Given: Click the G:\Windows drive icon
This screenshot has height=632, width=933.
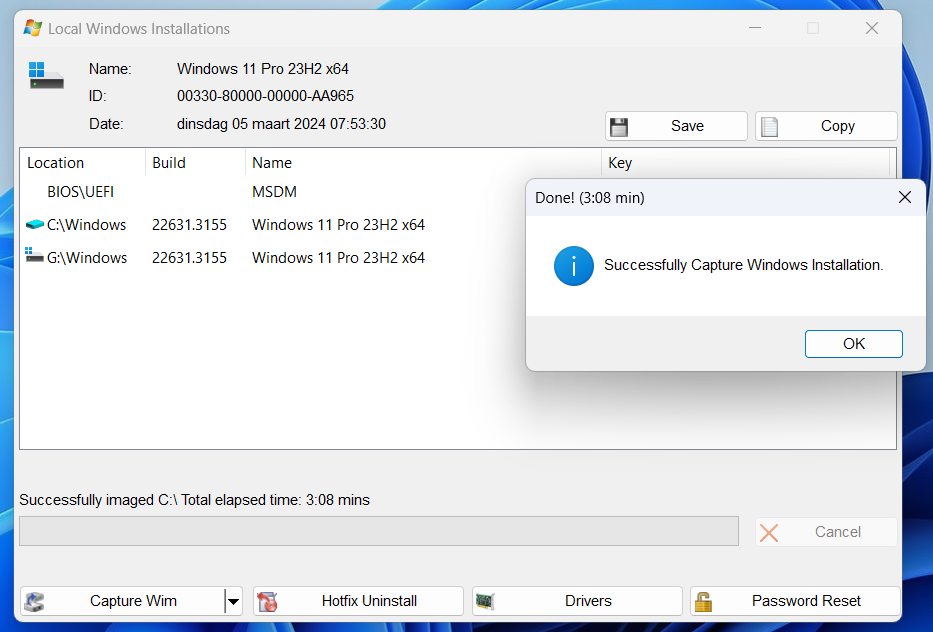Looking at the screenshot, I should tap(35, 255).
